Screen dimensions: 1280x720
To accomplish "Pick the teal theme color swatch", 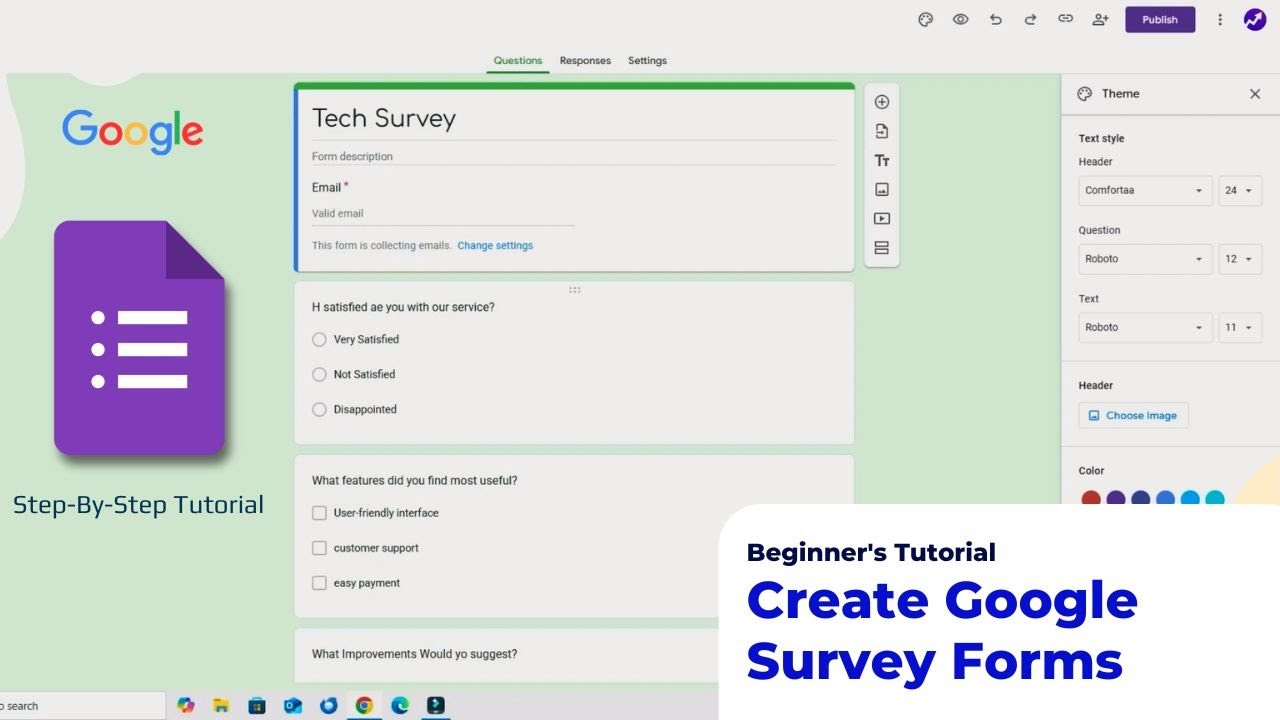I will [x=1214, y=498].
